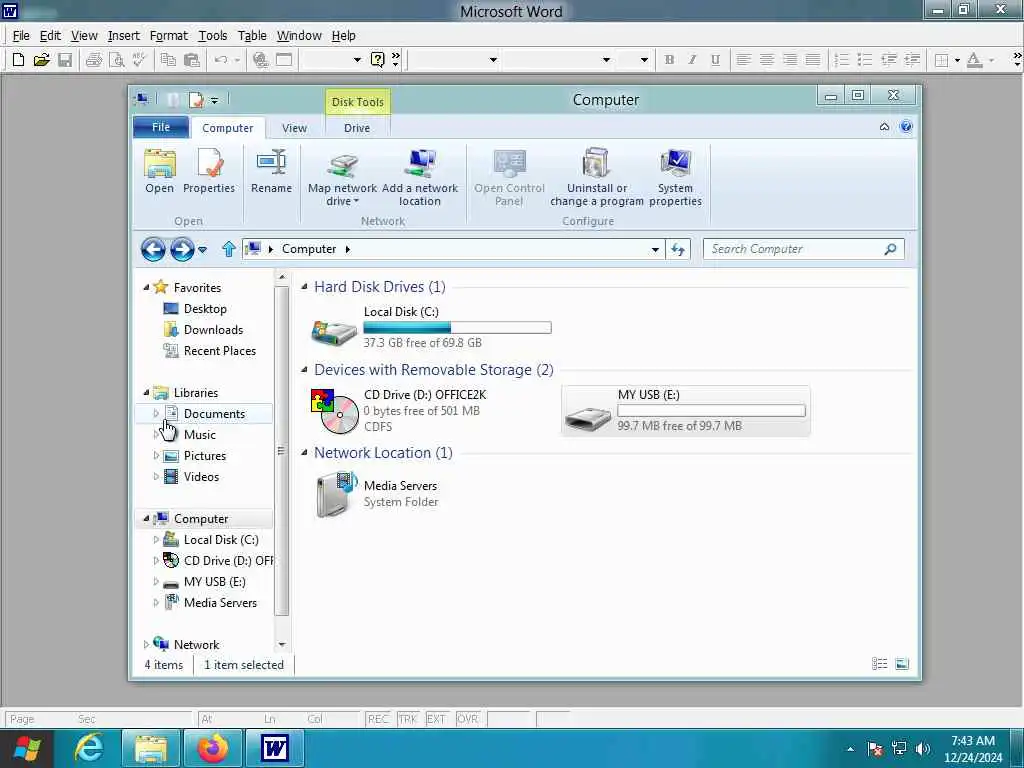Click the Paste clipboard icon in Word
This screenshot has height=768, width=1024.
(x=191, y=60)
